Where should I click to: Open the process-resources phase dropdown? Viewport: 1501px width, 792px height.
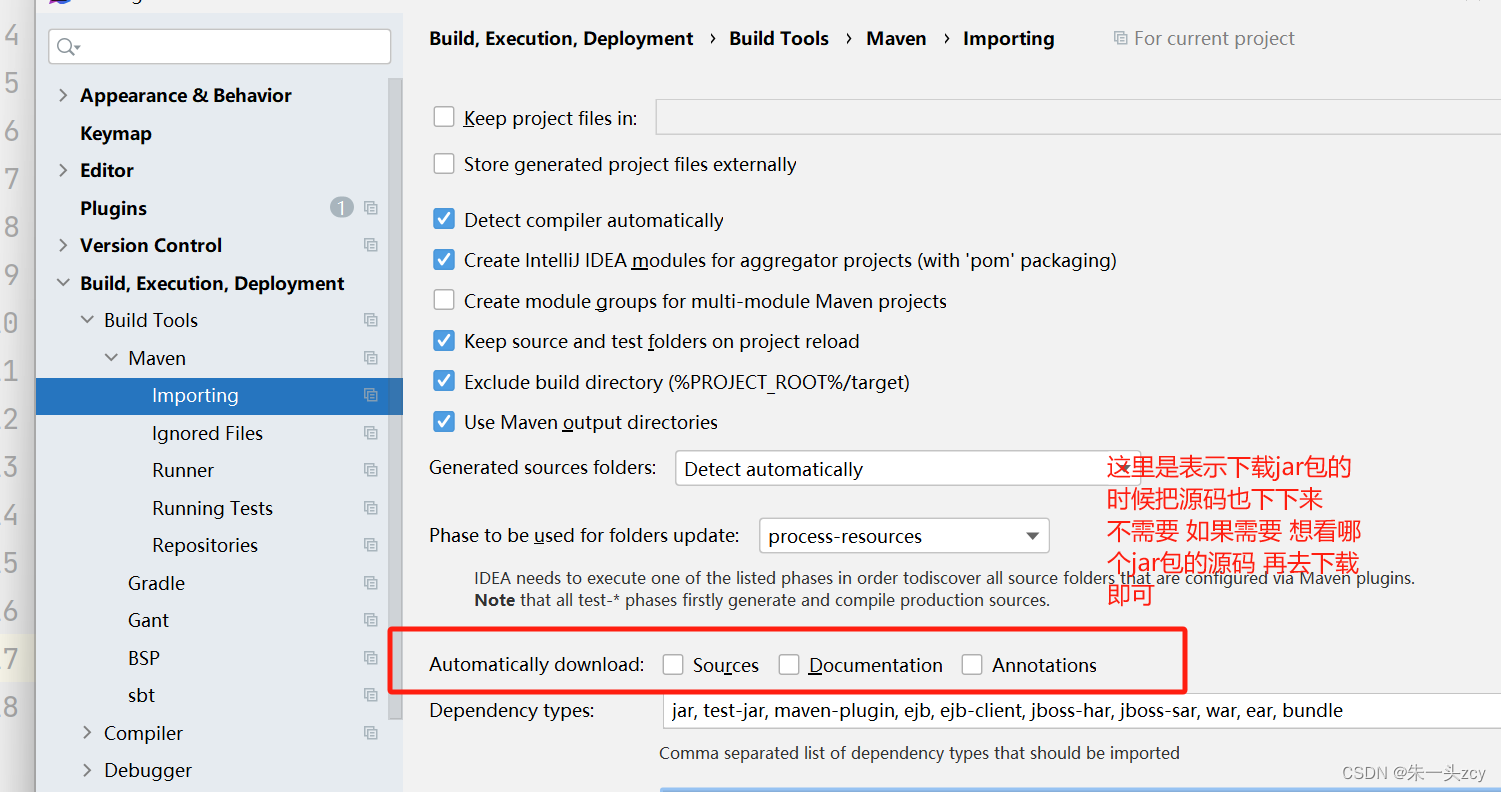tap(904, 536)
